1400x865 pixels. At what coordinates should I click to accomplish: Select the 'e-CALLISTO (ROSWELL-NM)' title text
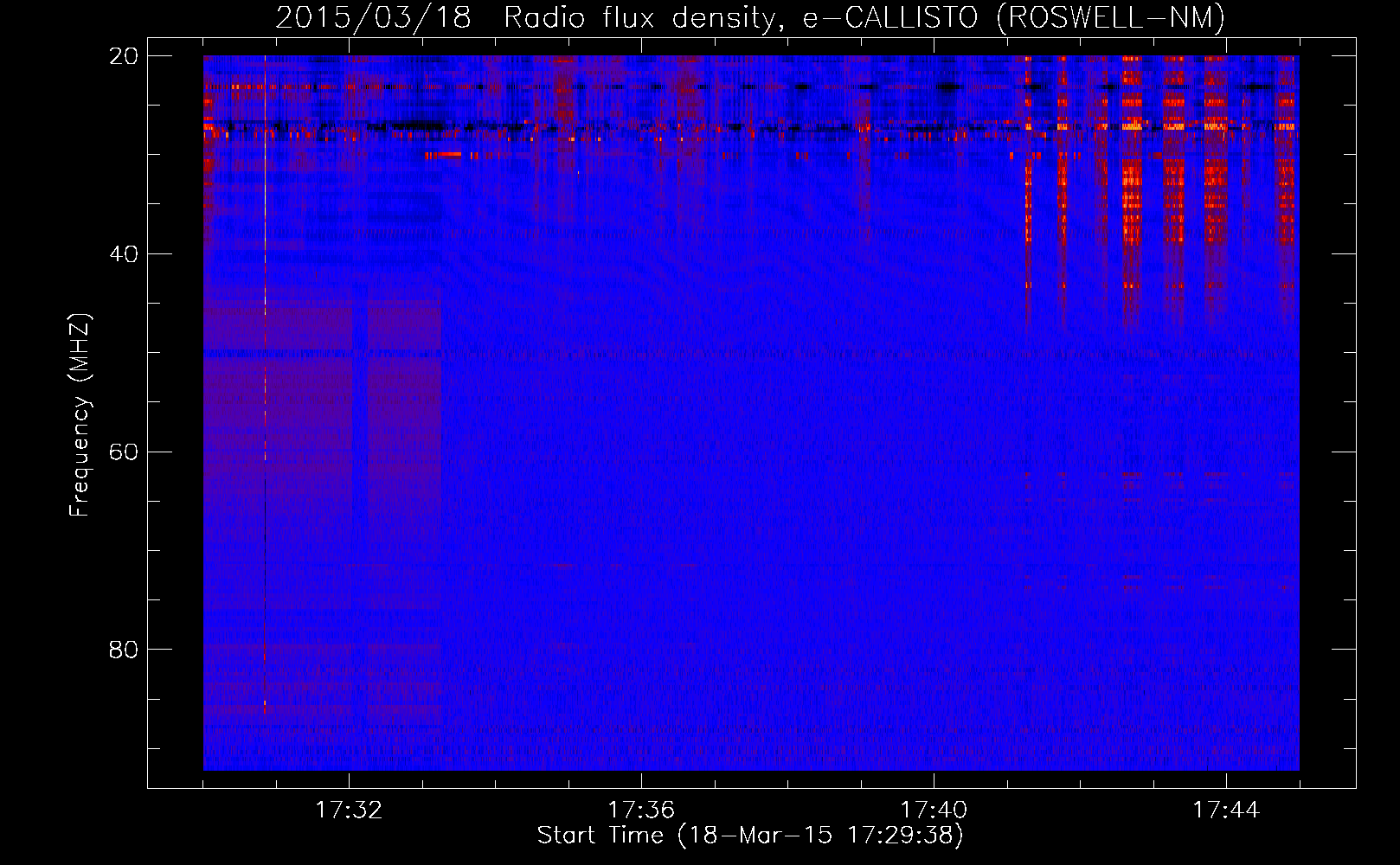[1014, 18]
